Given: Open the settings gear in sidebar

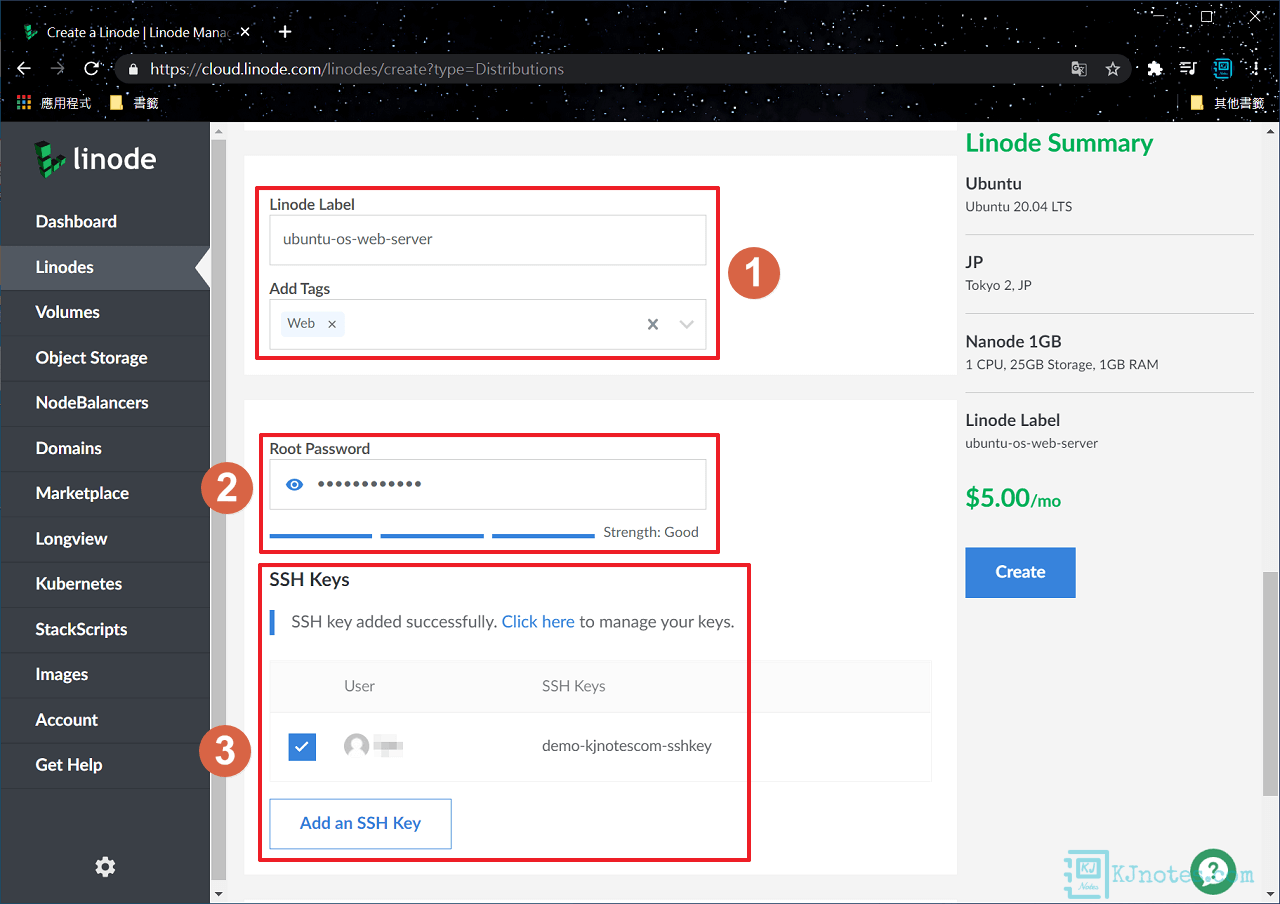Looking at the screenshot, I should (105, 867).
